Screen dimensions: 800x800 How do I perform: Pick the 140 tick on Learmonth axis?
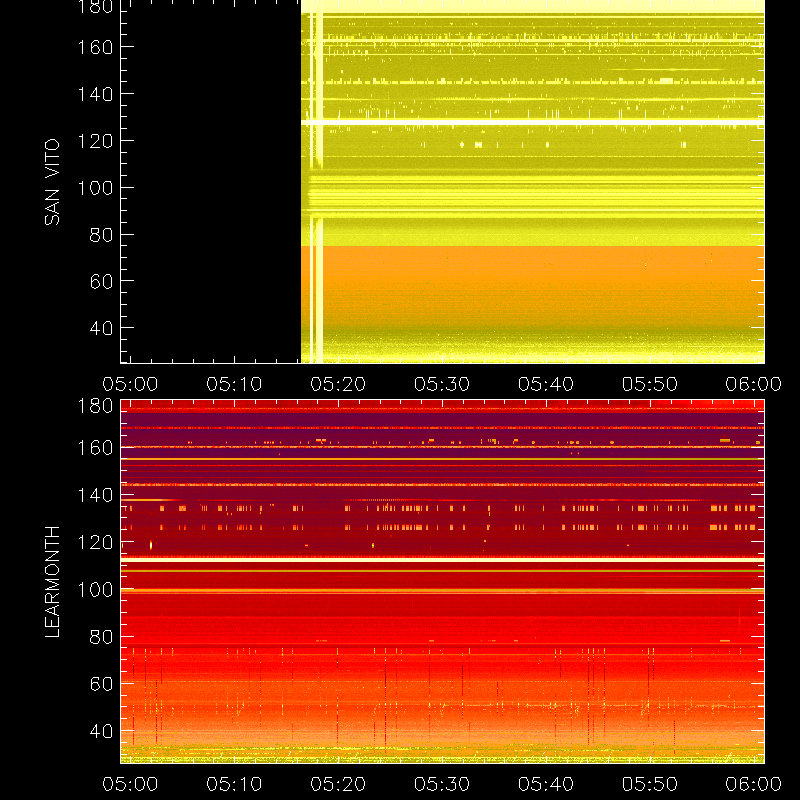95,495
